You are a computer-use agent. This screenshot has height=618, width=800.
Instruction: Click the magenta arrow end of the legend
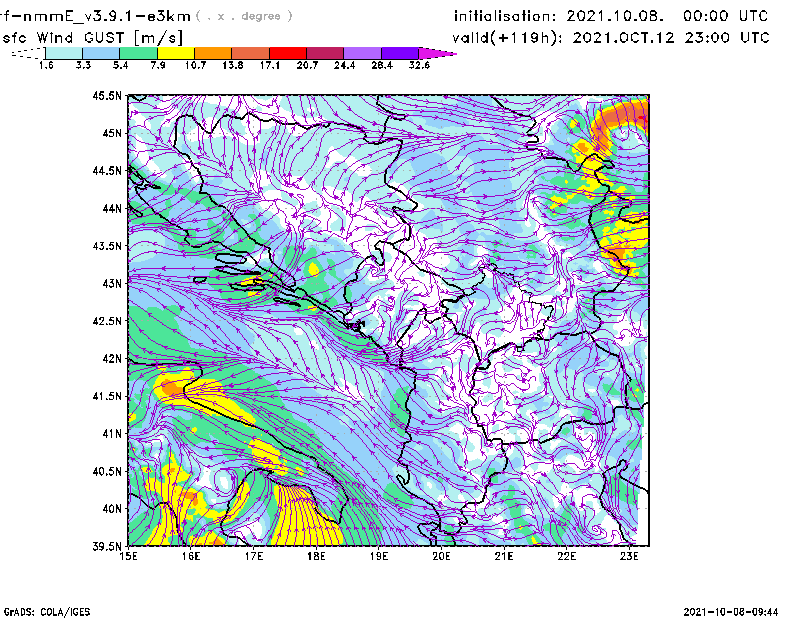coord(437,53)
